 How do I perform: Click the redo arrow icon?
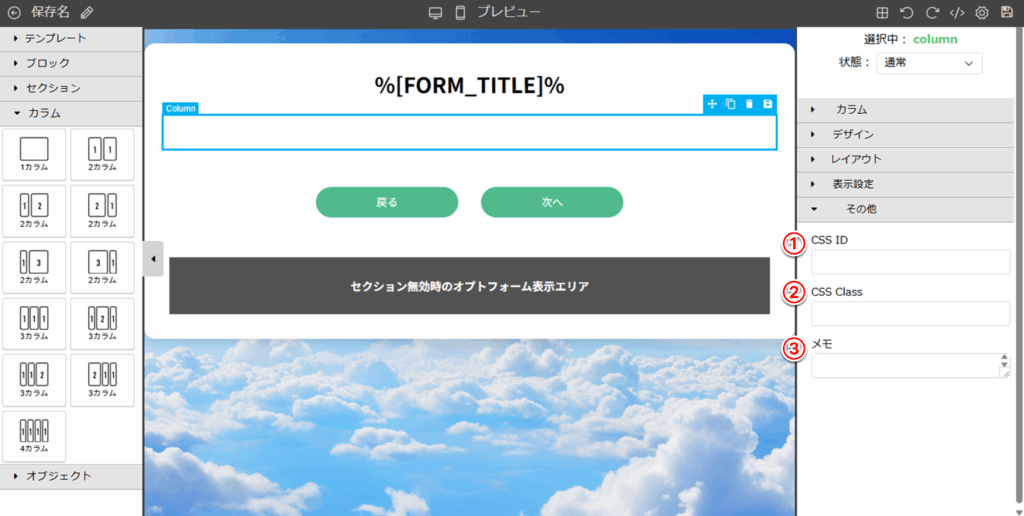point(932,13)
